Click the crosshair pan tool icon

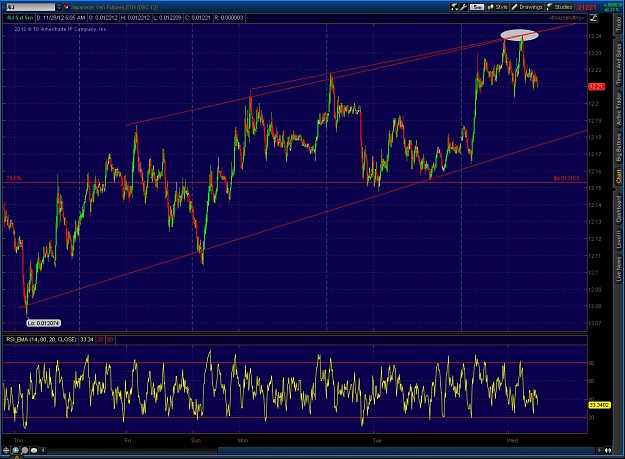[6, 450]
